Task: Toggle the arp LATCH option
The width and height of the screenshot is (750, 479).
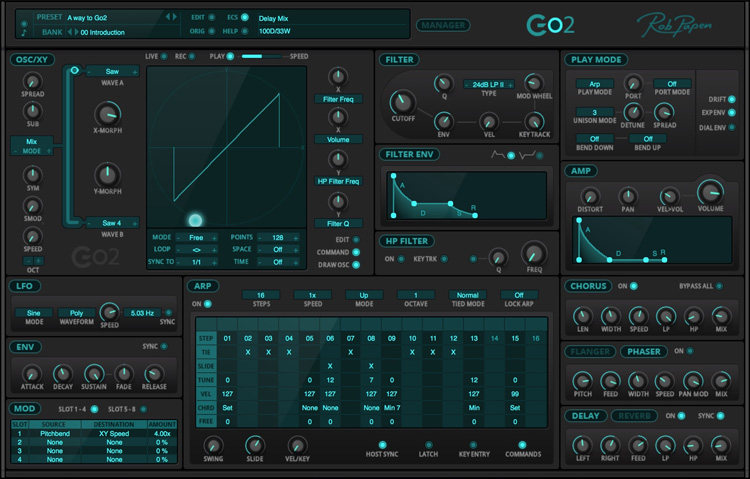Action: pos(428,445)
